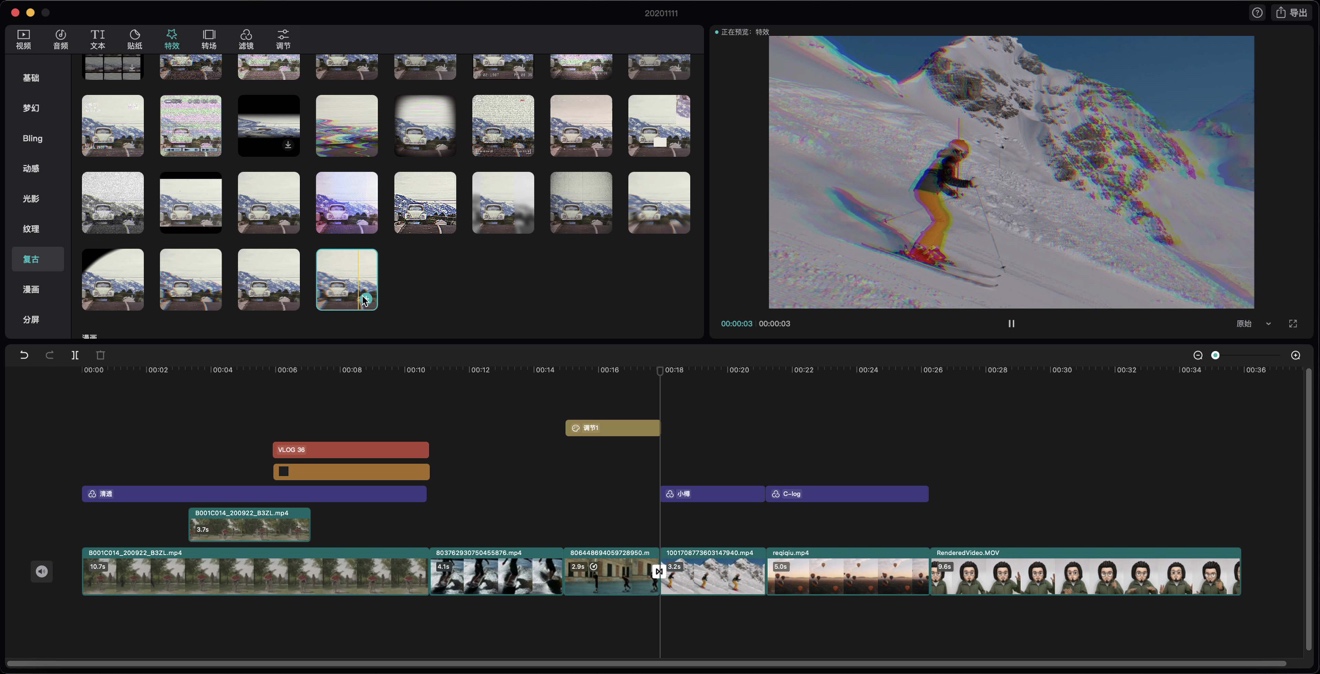Select the 漫画 effects category
Viewport: 1320px width, 674px height.
click(x=31, y=289)
